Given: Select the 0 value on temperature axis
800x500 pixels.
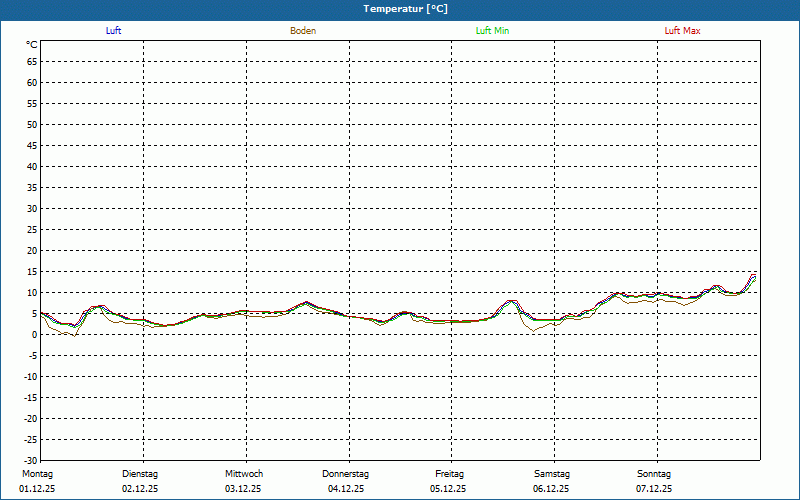Looking at the screenshot, I should [x=35, y=335].
